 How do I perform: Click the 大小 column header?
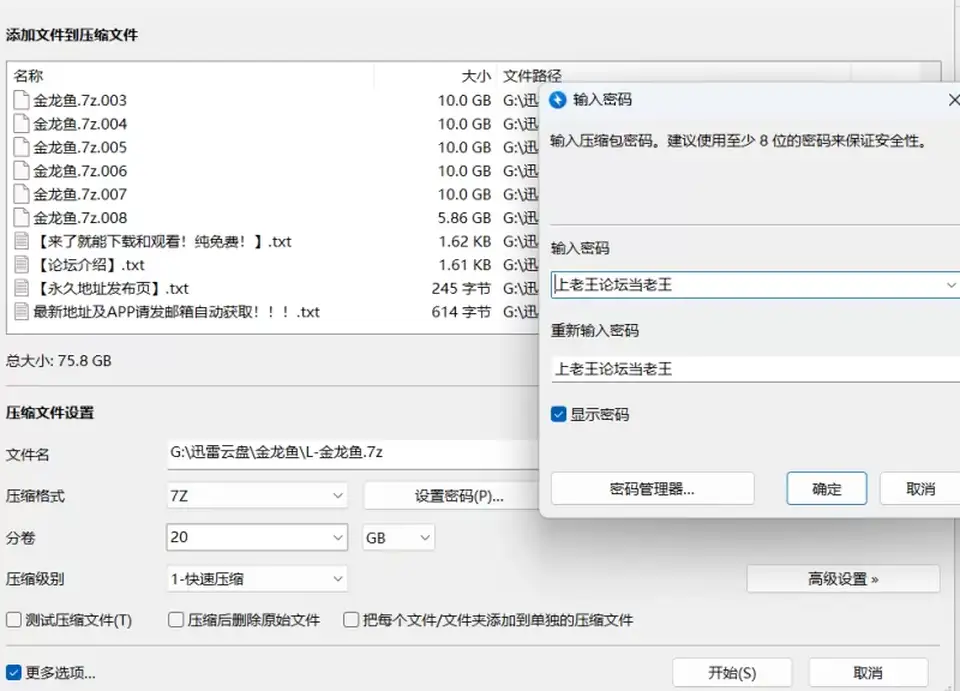(476, 76)
